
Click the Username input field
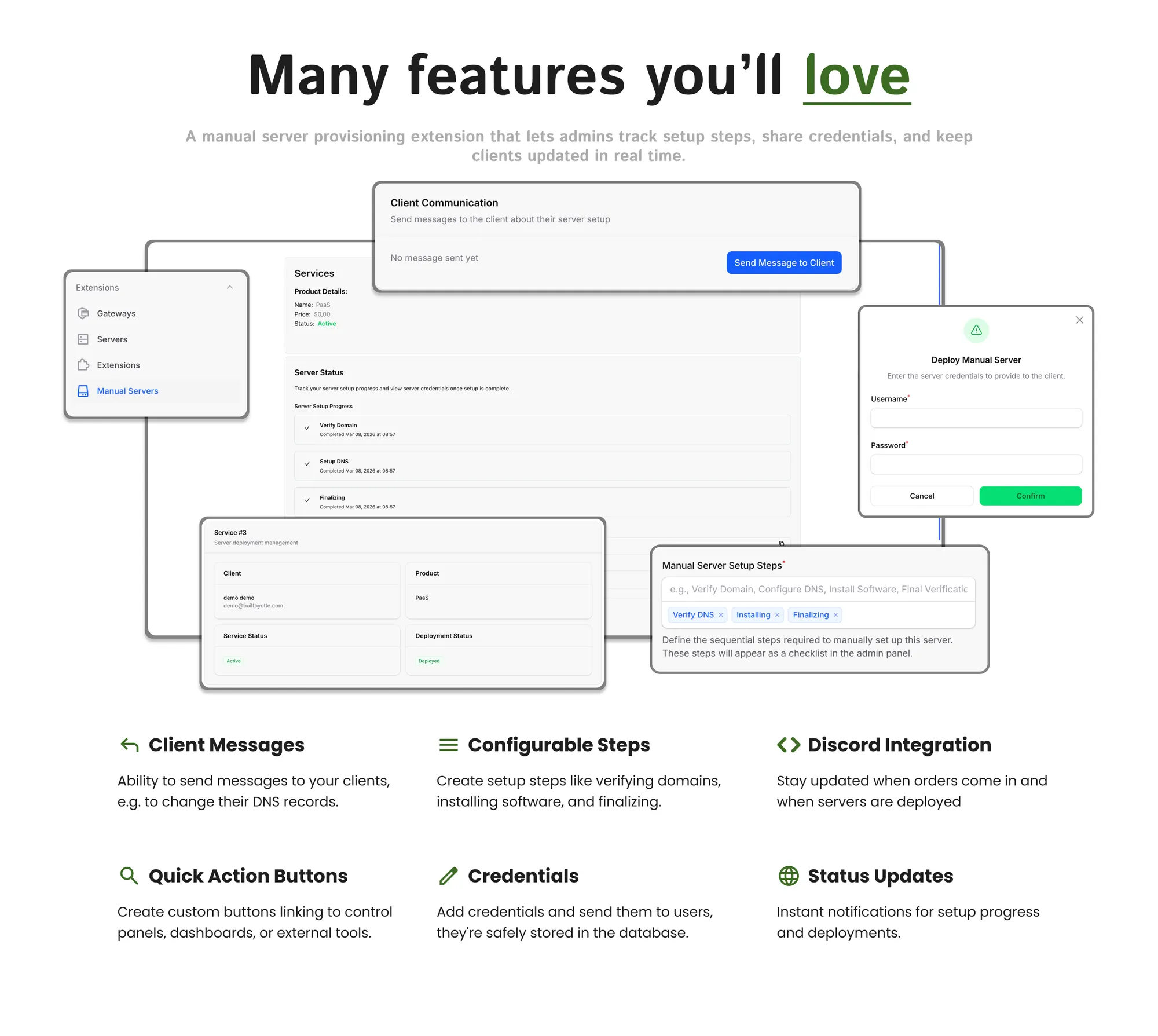tap(976, 418)
